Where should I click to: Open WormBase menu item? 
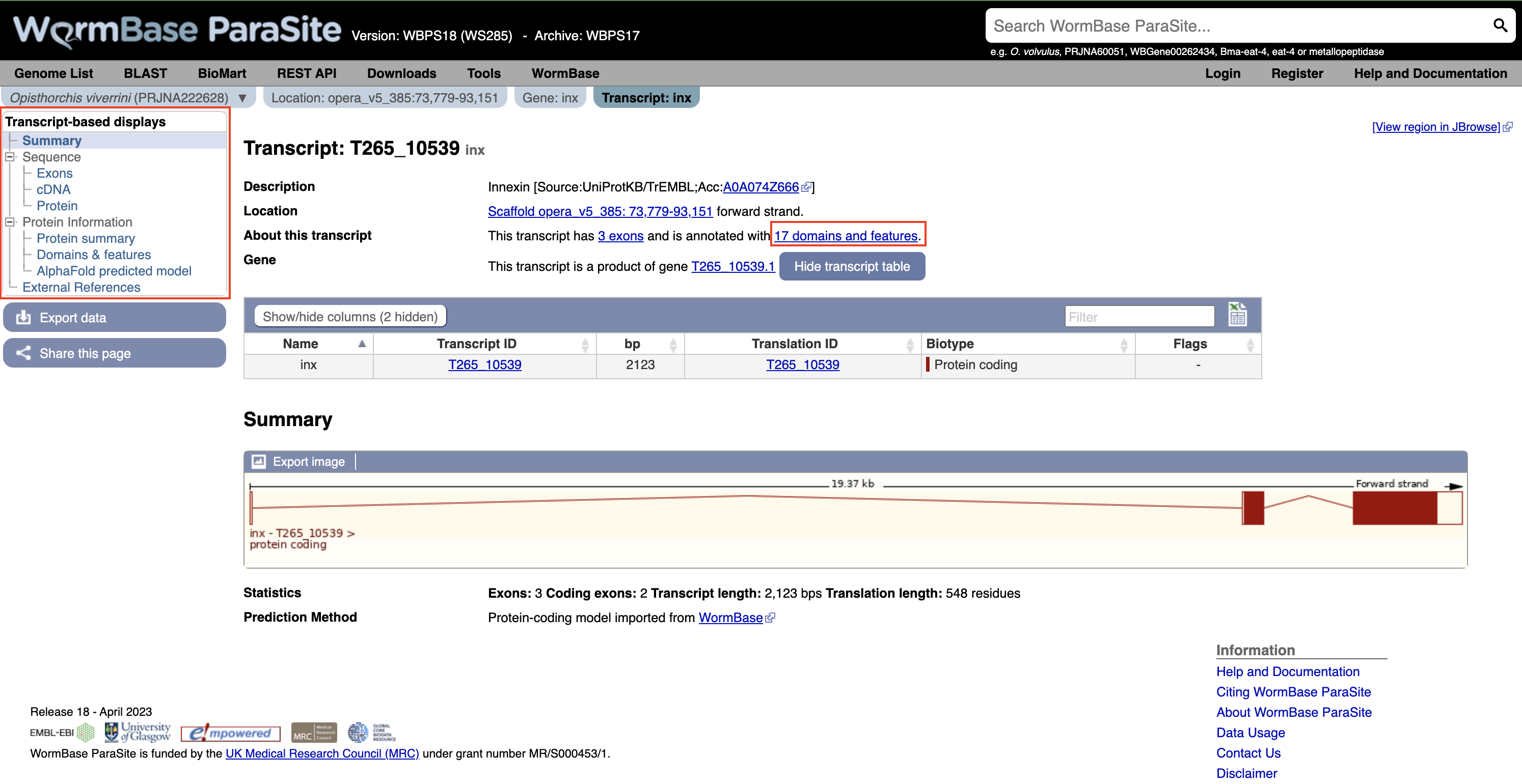pos(565,73)
